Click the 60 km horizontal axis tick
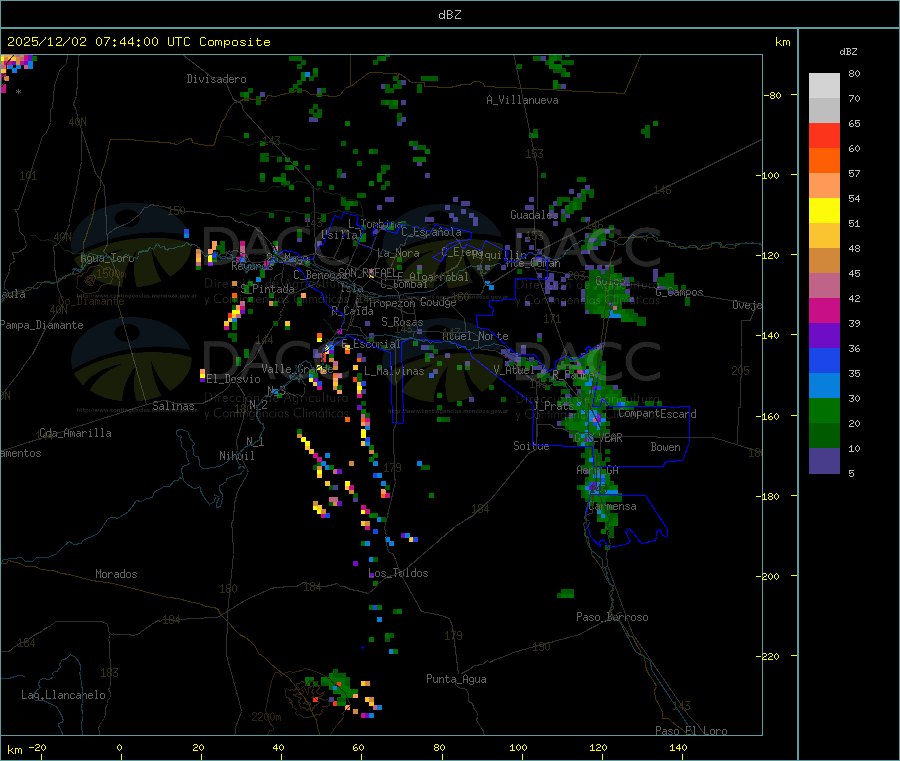Image resolution: width=900 pixels, height=761 pixels. pyautogui.click(x=358, y=747)
